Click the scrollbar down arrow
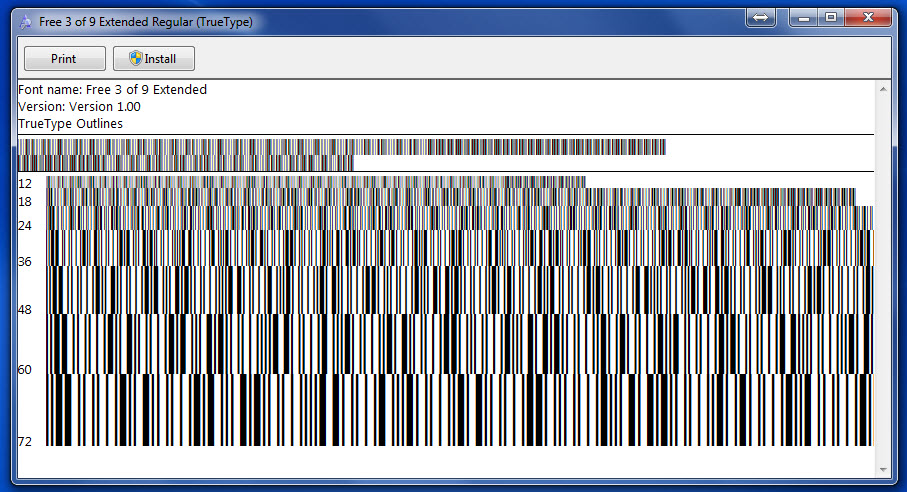The width and height of the screenshot is (907, 492). [882, 469]
